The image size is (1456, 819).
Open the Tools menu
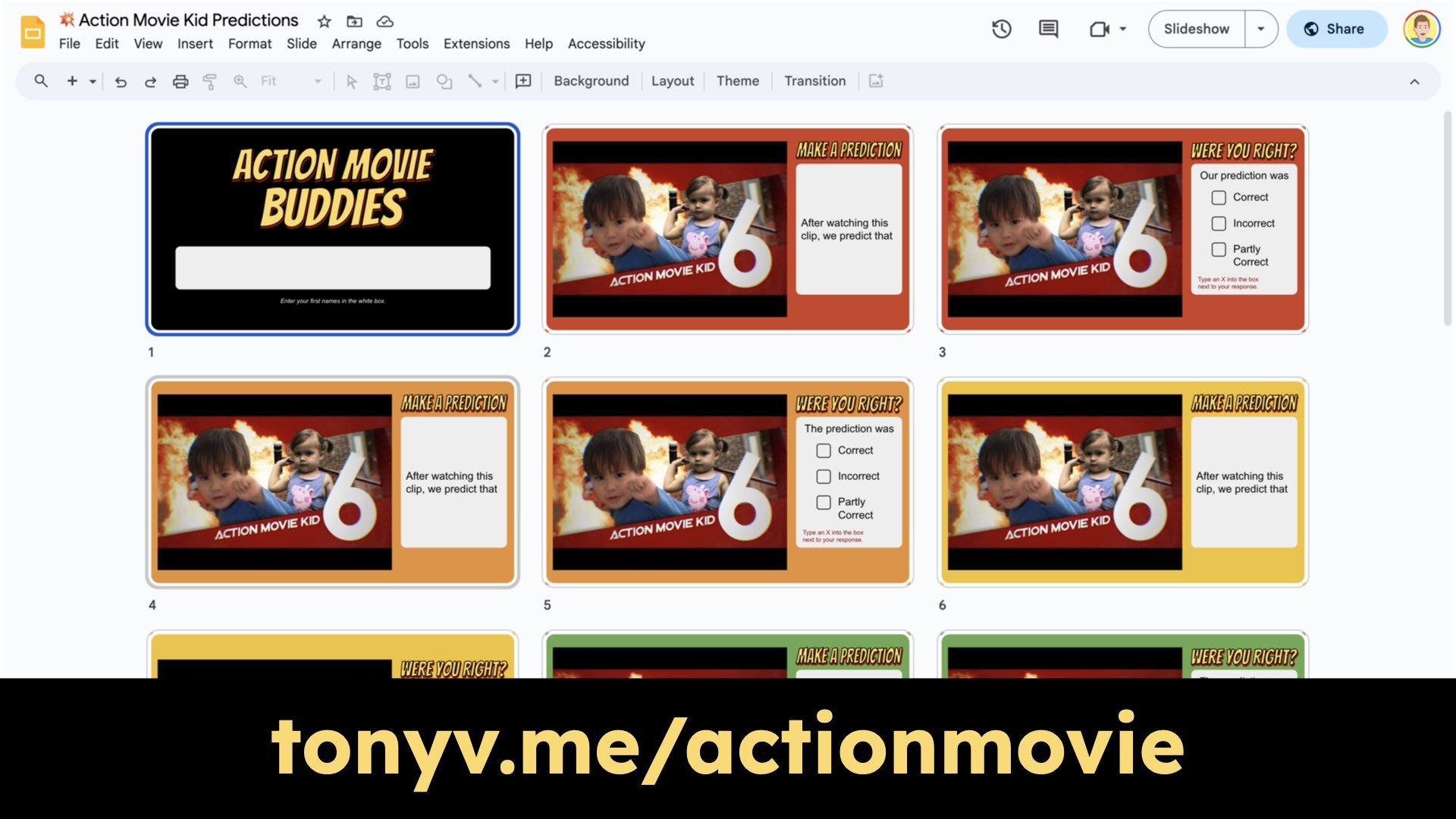click(413, 44)
